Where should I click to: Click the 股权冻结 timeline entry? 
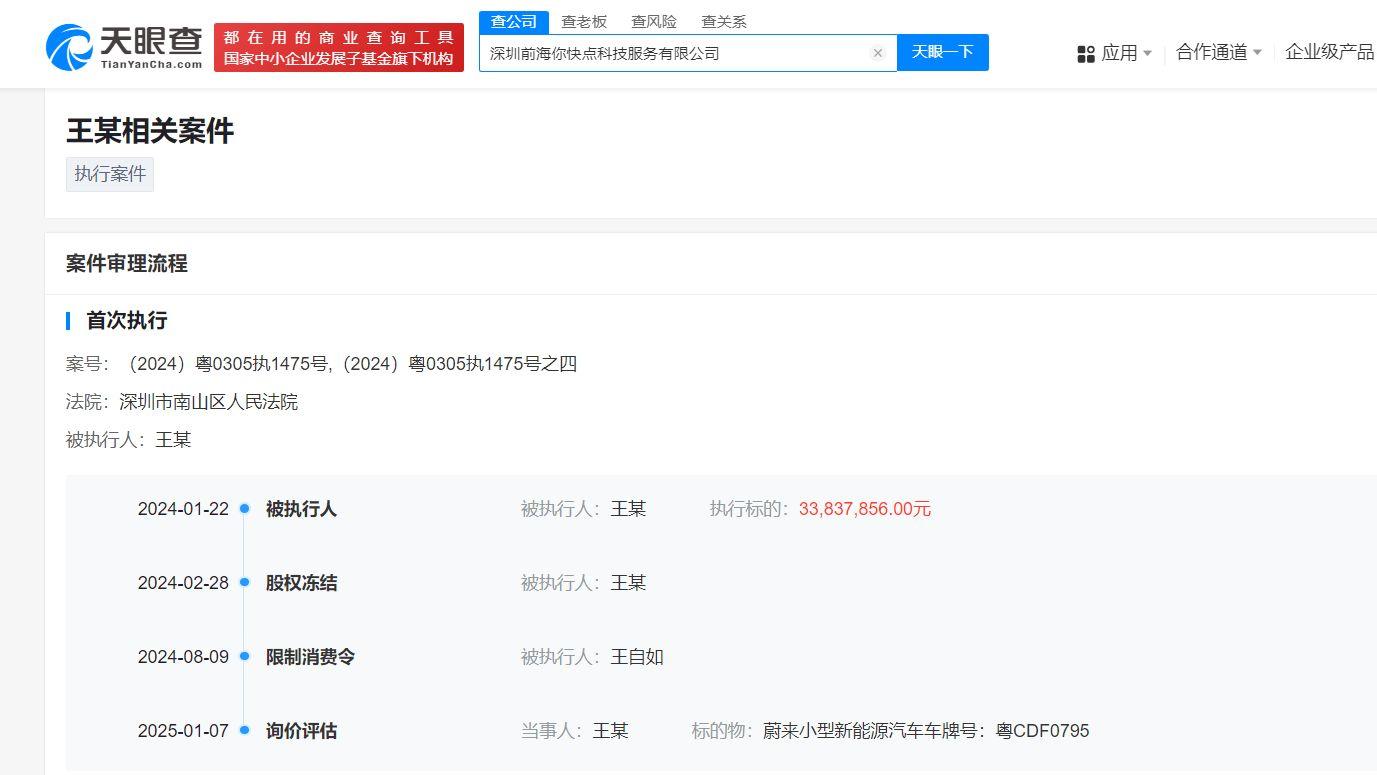(301, 583)
